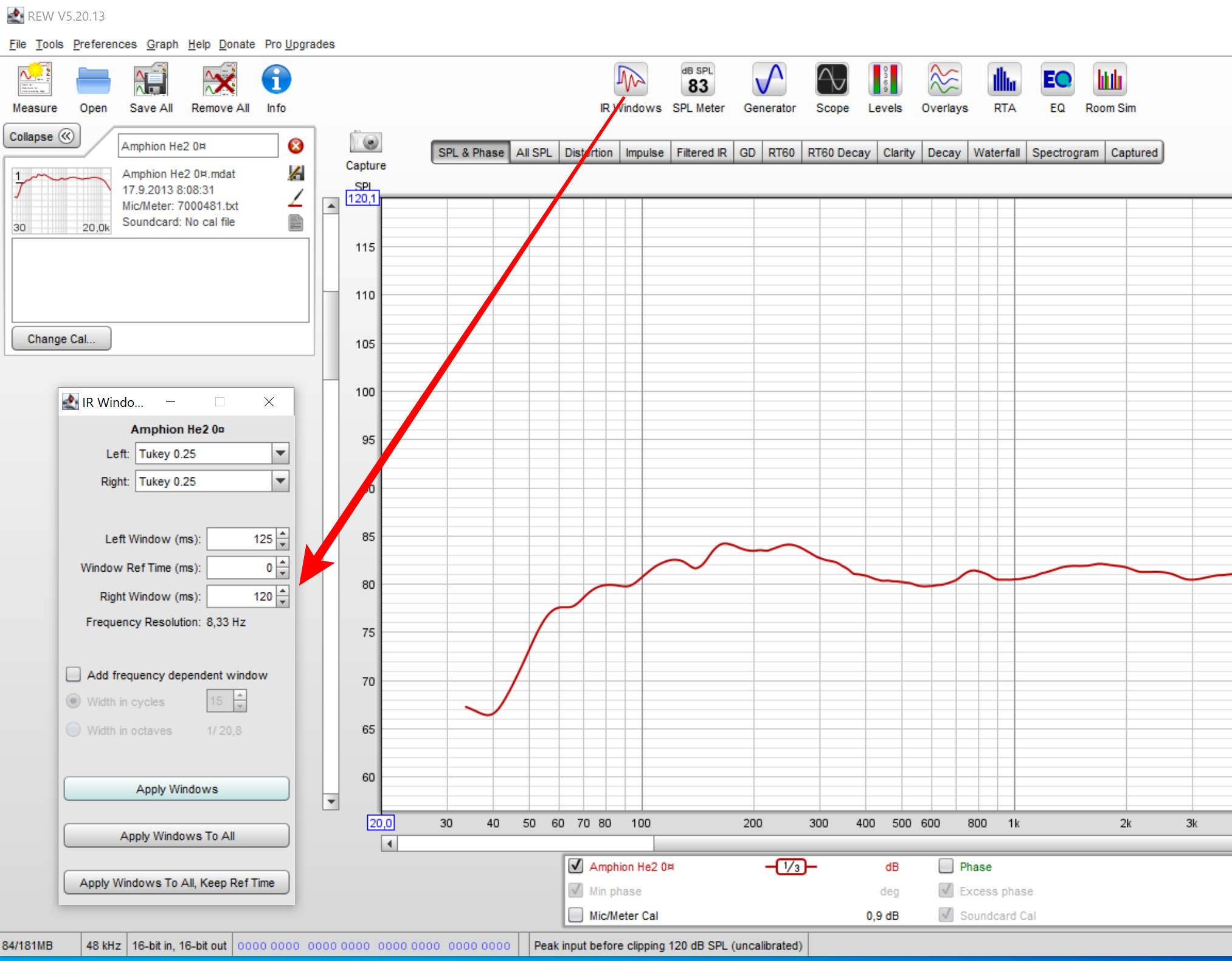Click the measurement notes text area
1232x961 pixels.
pyautogui.click(x=161, y=280)
